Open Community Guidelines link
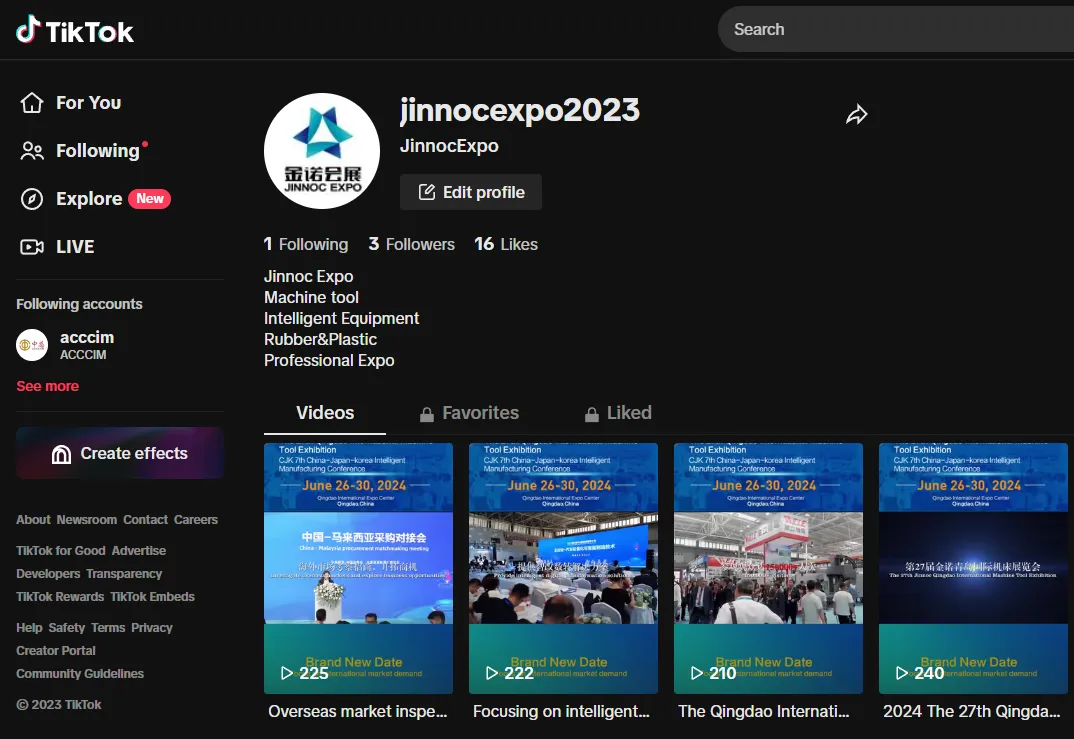This screenshot has height=739, width=1074. (x=80, y=674)
